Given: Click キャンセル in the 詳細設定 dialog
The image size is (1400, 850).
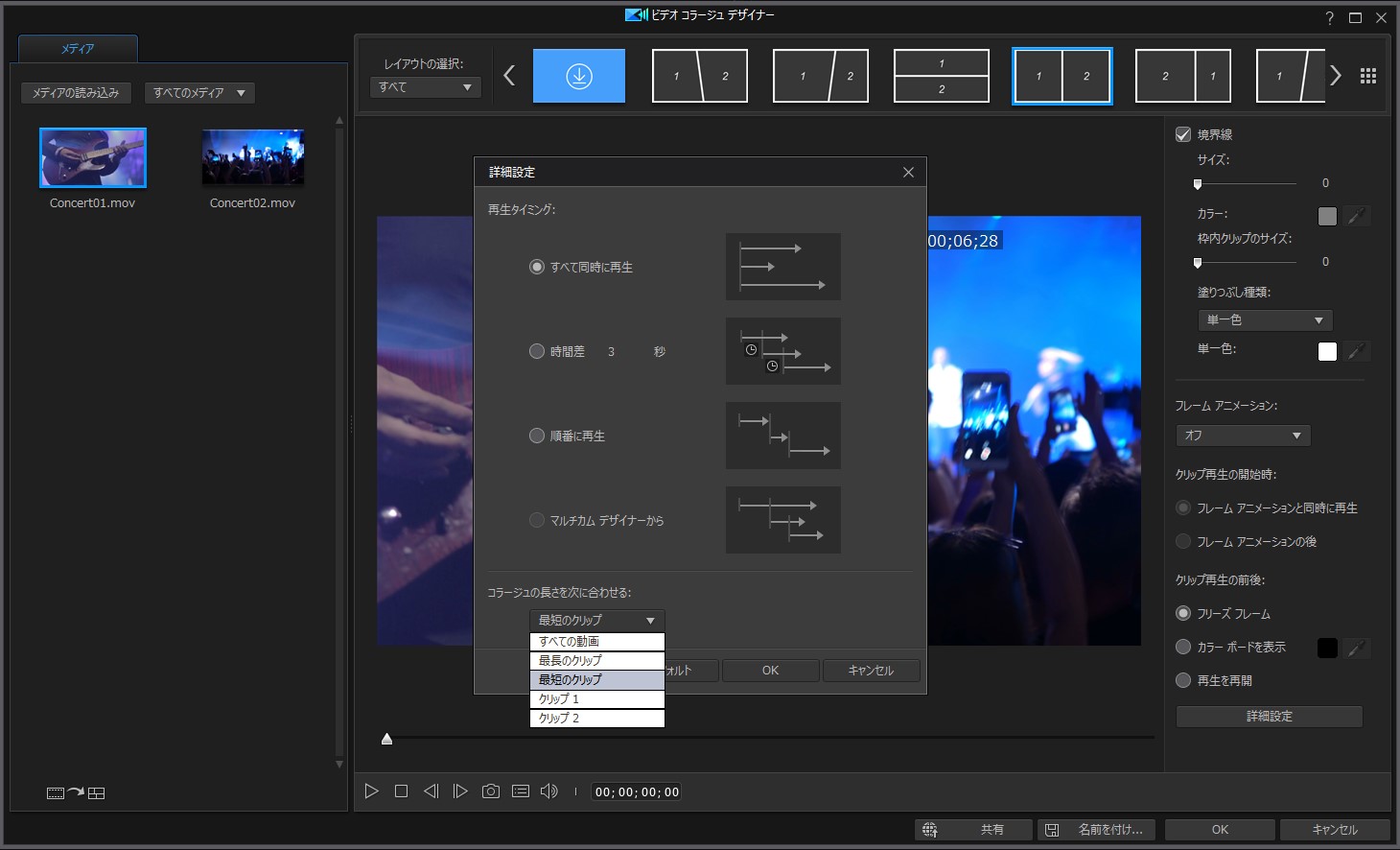Looking at the screenshot, I should pos(871,671).
